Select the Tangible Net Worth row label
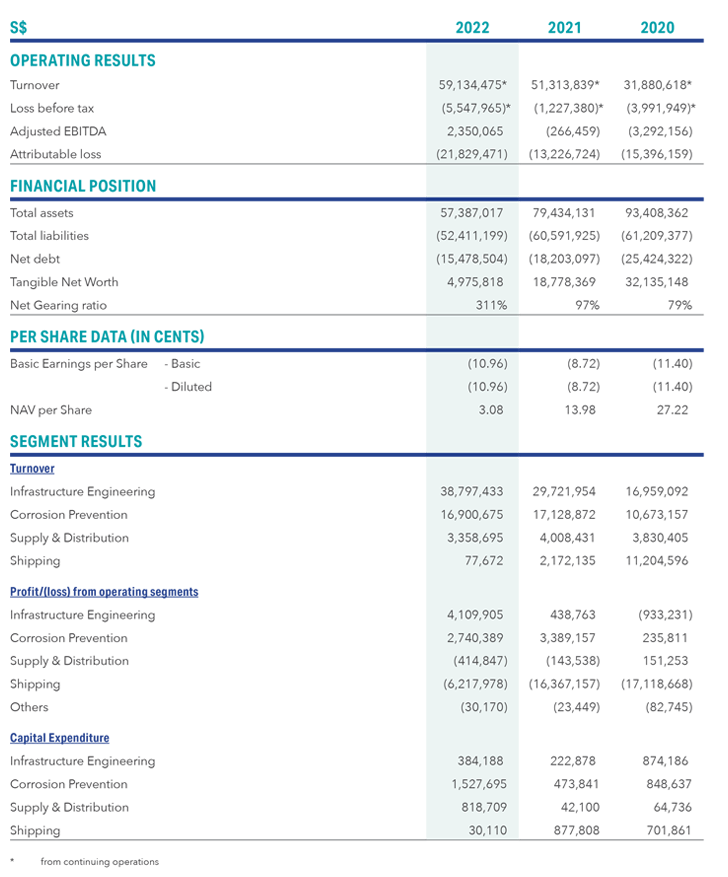 point(64,282)
